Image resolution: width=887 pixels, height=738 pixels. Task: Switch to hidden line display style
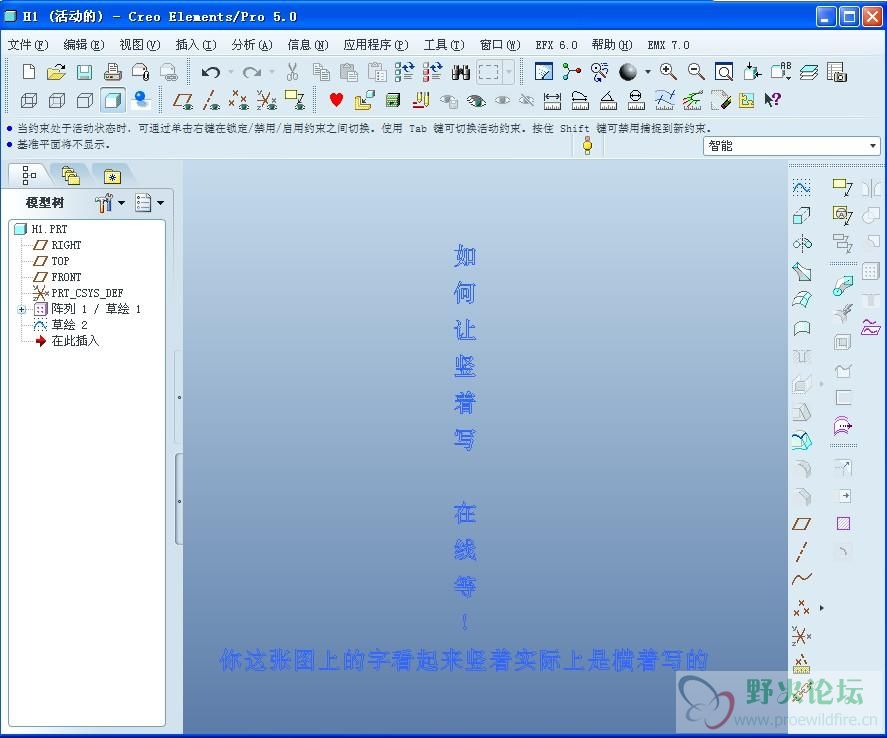point(57,100)
